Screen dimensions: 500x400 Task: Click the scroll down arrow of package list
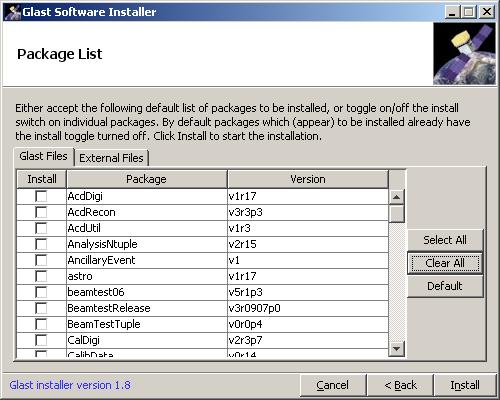396,349
